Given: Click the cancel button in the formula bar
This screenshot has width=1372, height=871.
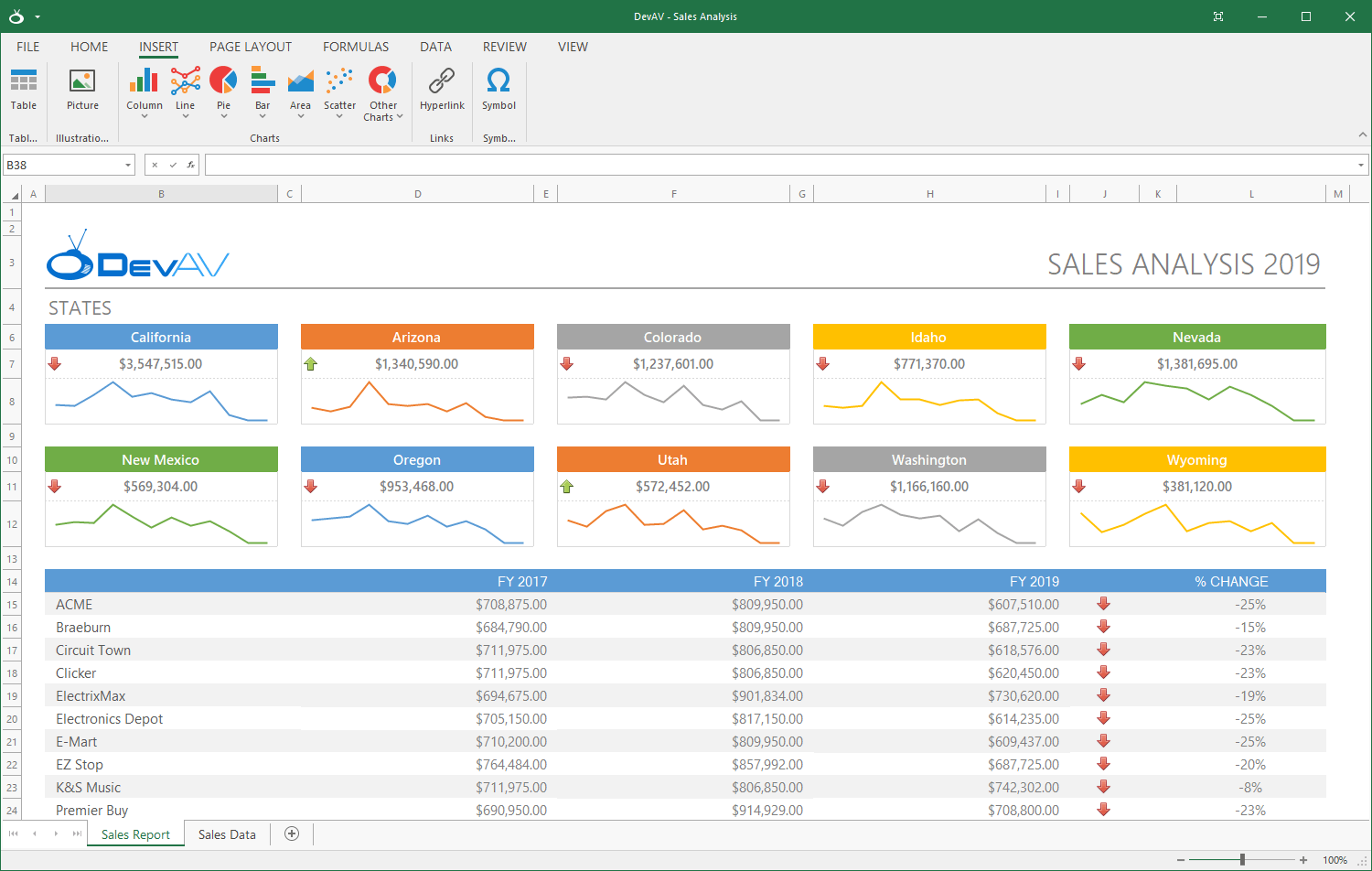Looking at the screenshot, I should (154, 165).
